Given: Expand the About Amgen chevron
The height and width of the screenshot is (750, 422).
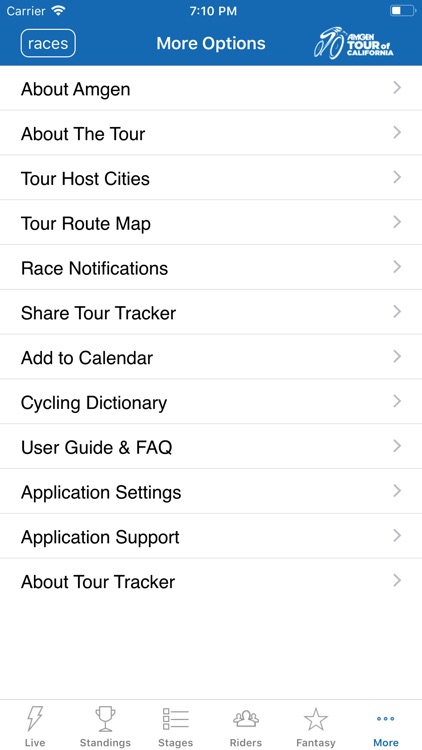Looking at the screenshot, I should [x=397, y=88].
